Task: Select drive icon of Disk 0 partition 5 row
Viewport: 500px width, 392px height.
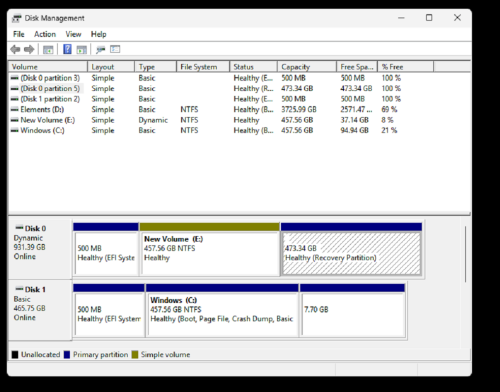Action: (x=14, y=89)
